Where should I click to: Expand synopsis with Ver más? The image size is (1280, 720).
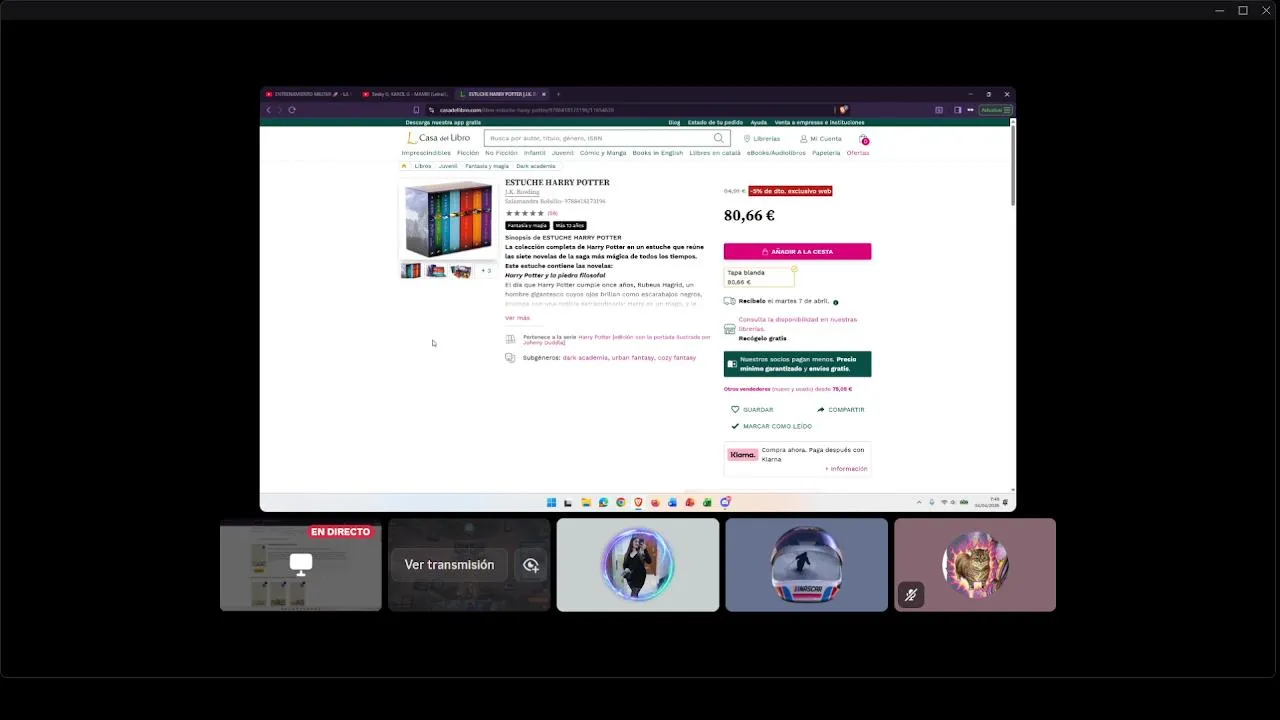tap(517, 318)
